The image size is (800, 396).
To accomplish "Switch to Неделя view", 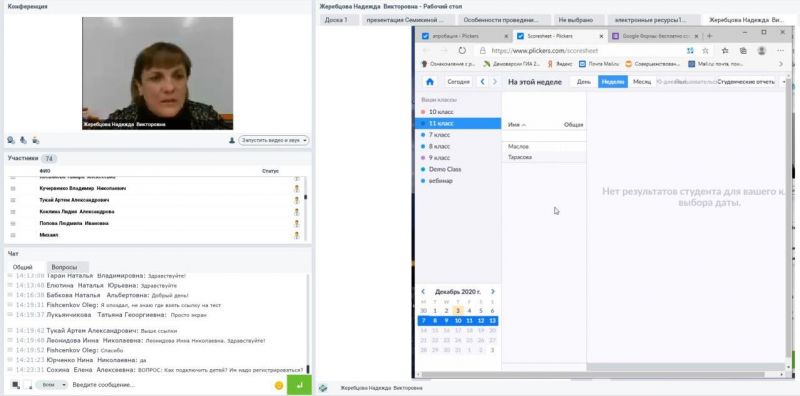I will tap(613, 82).
